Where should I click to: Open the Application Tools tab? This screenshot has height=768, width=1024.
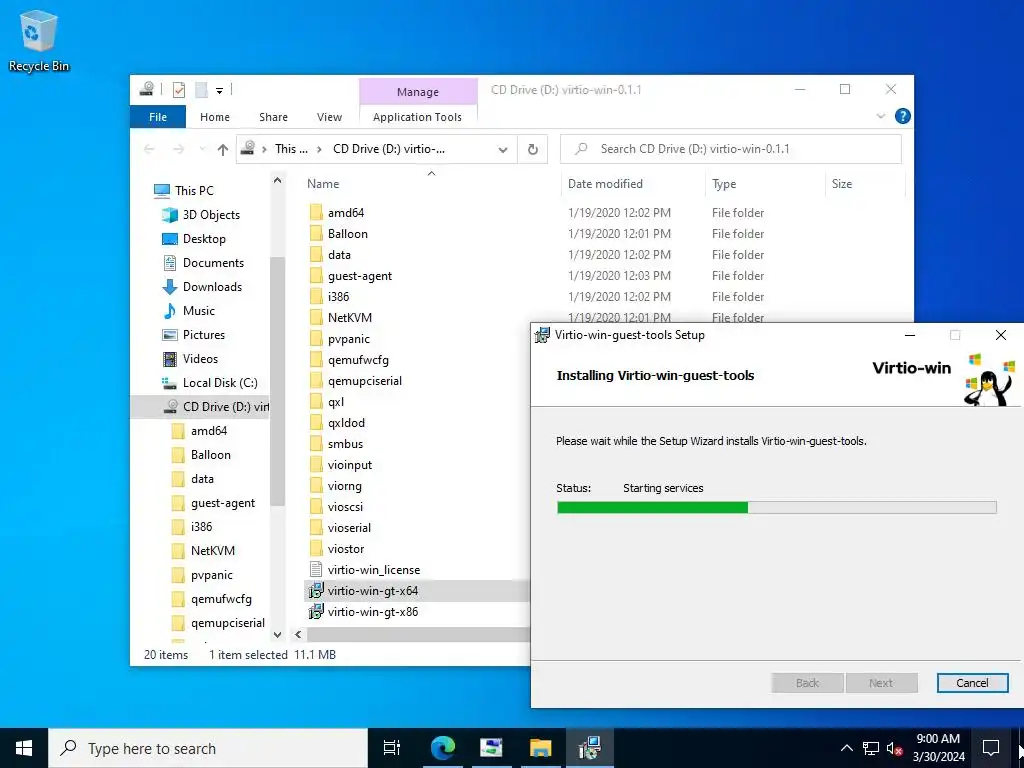click(x=417, y=117)
